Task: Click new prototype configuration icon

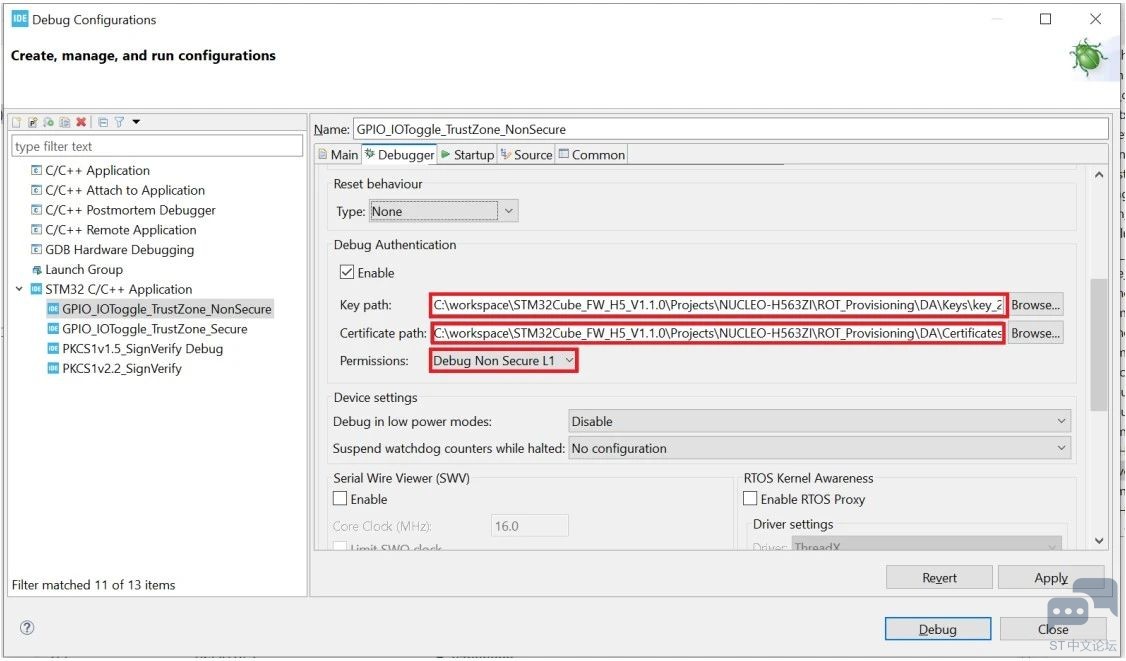Action: (32, 122)
